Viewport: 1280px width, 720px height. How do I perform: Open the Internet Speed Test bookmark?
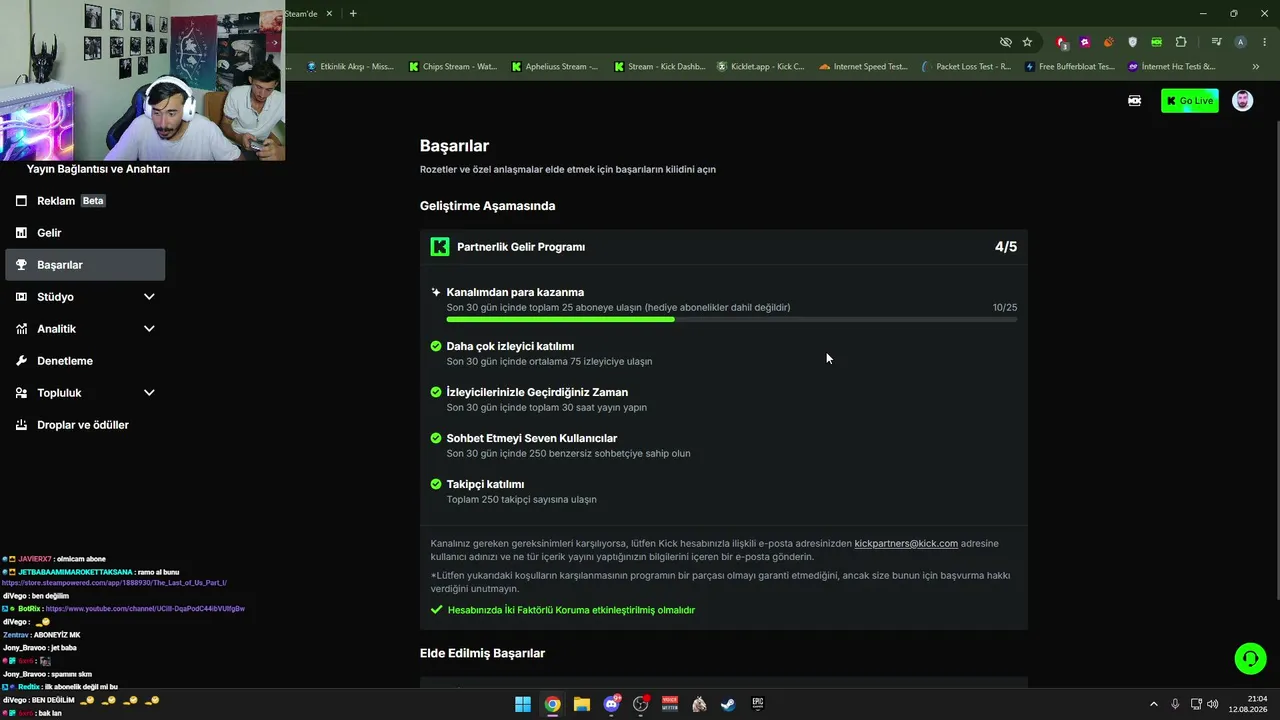(x=863, y=67)
